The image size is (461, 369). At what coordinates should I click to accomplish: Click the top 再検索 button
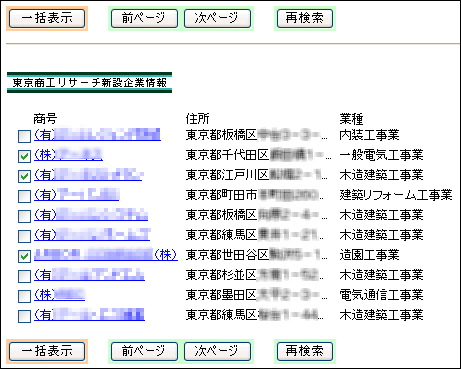coord(305,18)
